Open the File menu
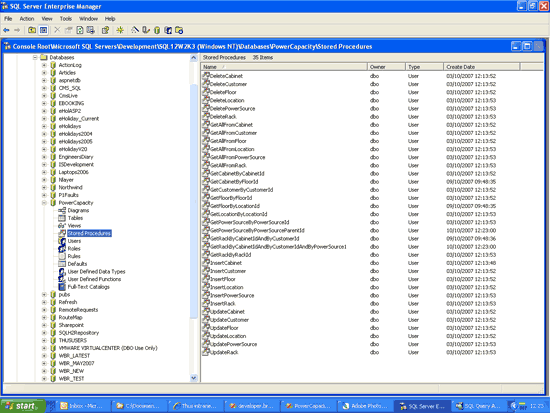550x413 pixels. [x=8, y=19]
